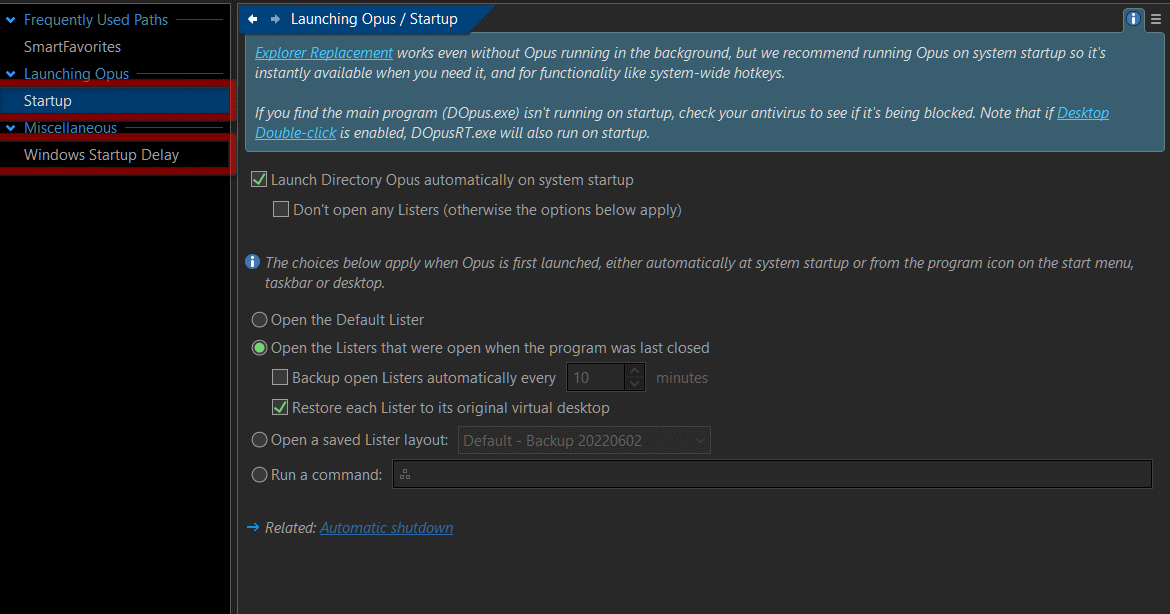Open the saved Lister layout dropdown
Image resolution: width=1170 pixels, height=614 pixels.
584,440
